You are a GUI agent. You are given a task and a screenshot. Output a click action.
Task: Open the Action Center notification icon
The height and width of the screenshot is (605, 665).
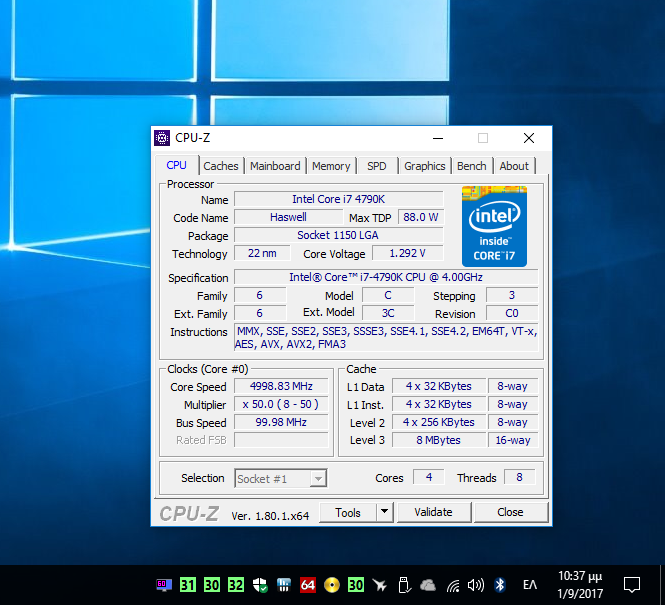(x=632, y=585)
